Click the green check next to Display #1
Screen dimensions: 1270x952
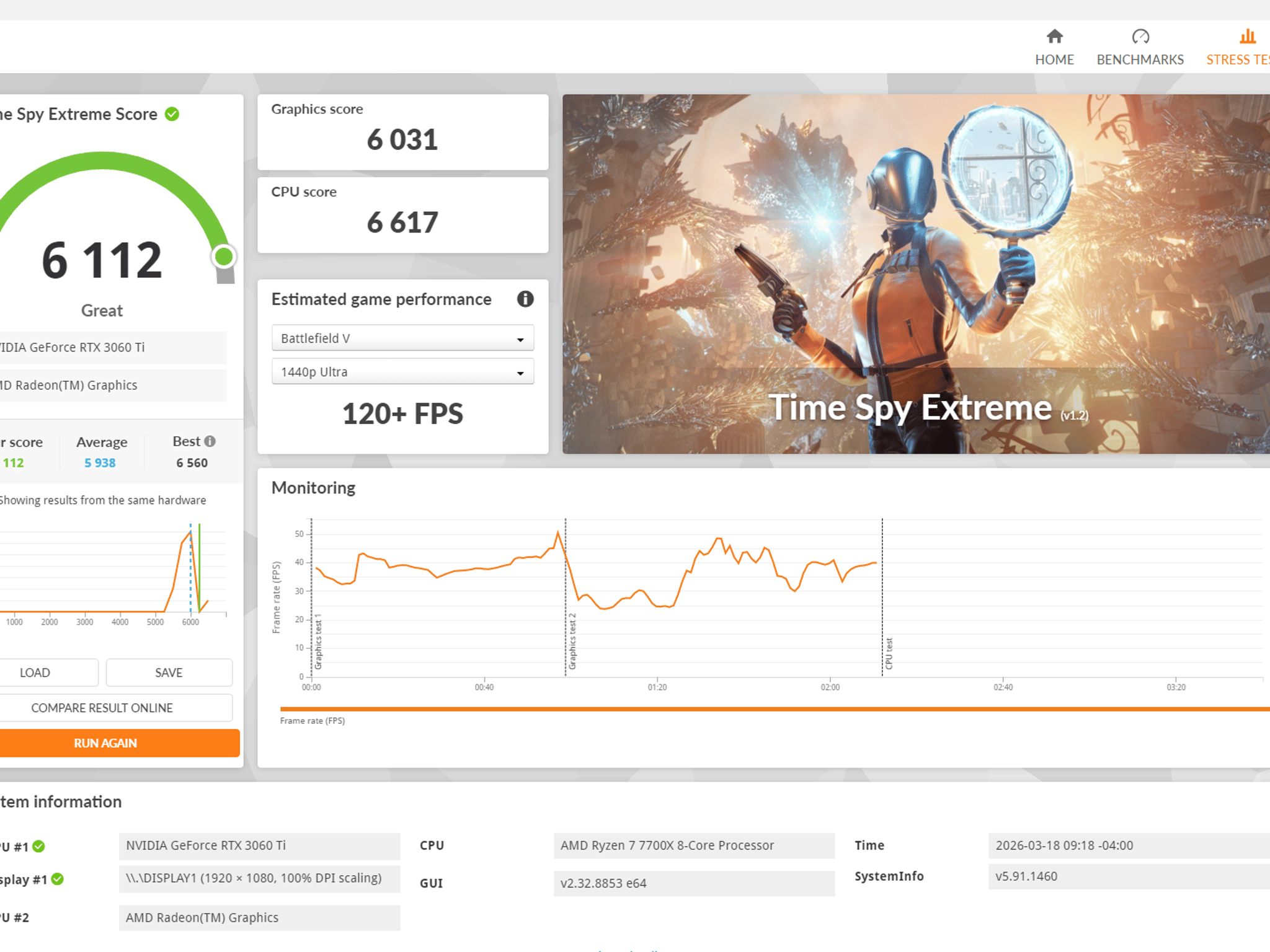tap(58, 879)
